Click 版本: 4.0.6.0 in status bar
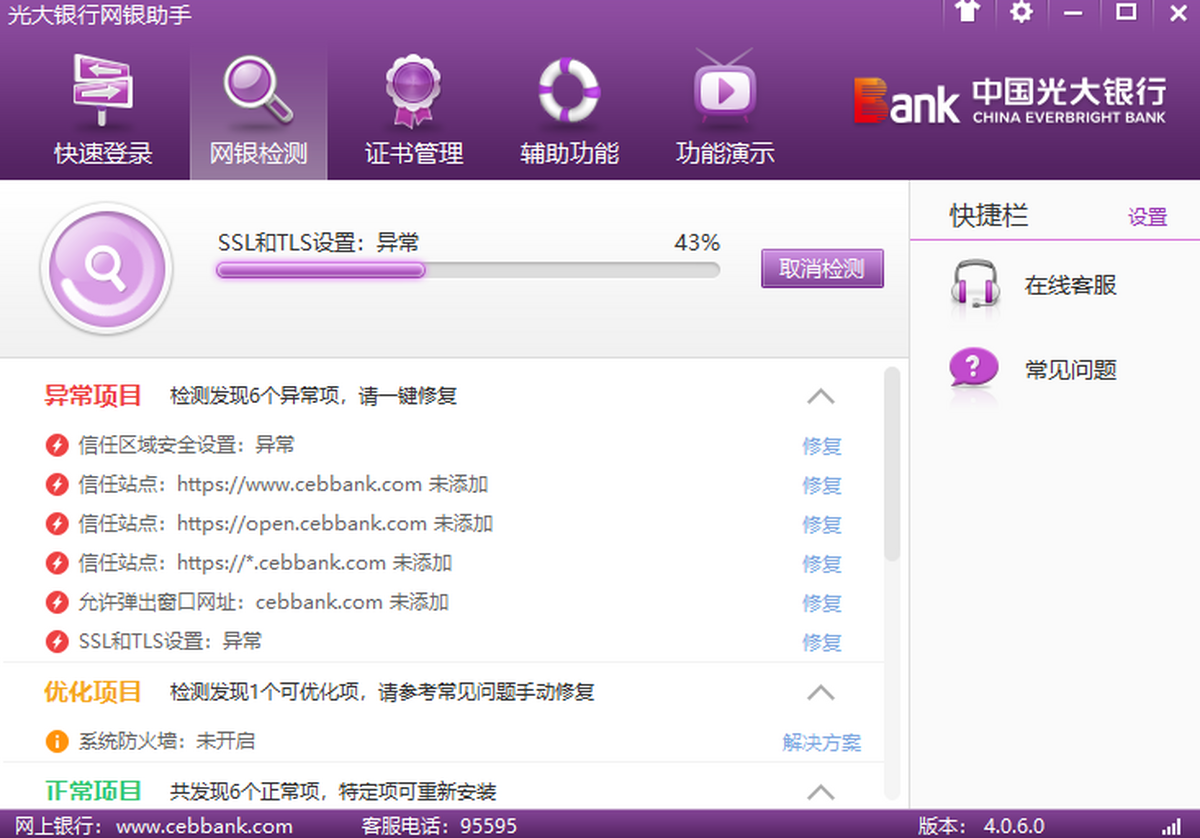The width and height of the screenshot is (1200, 838). coord(982,826)
